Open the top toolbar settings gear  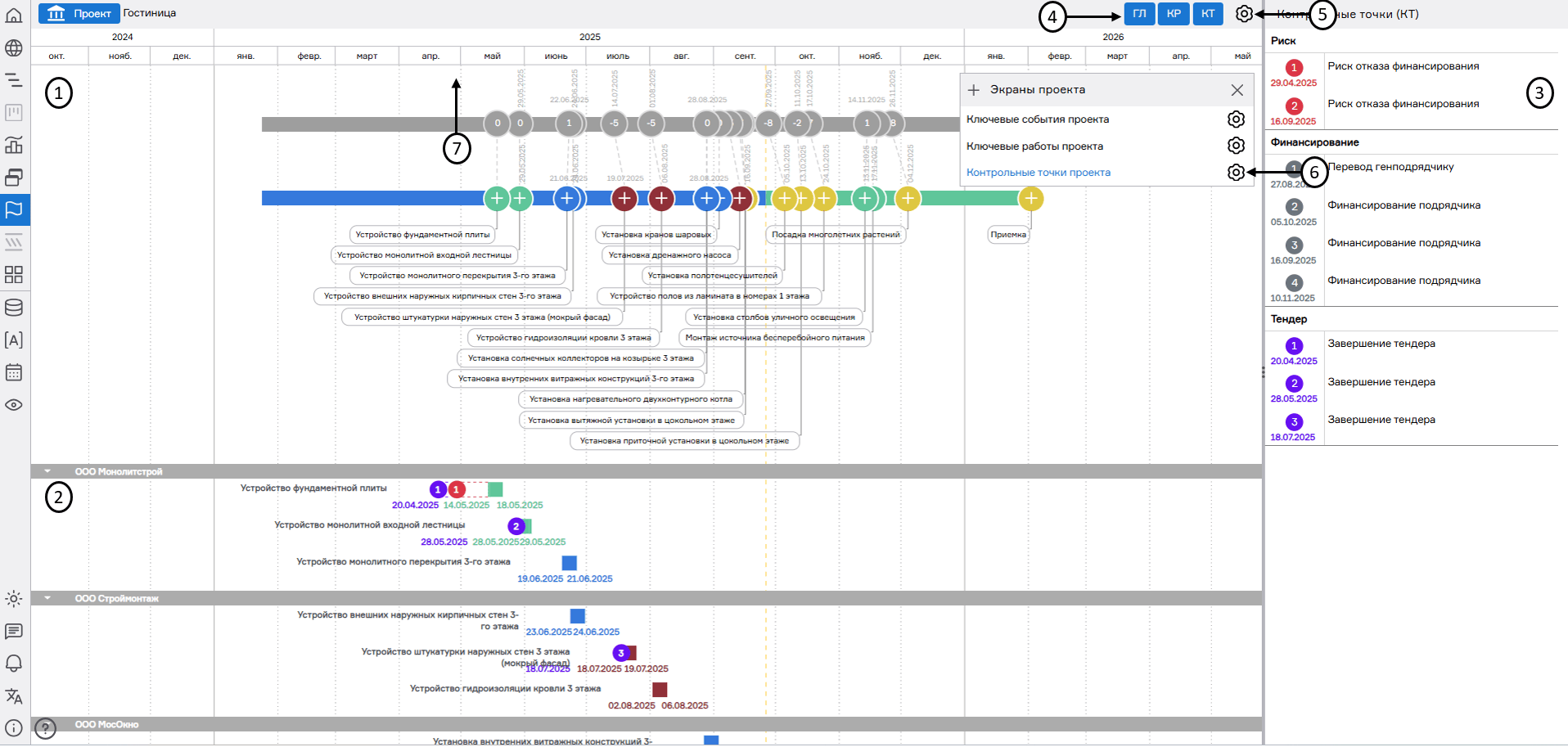click(1244, 14)
